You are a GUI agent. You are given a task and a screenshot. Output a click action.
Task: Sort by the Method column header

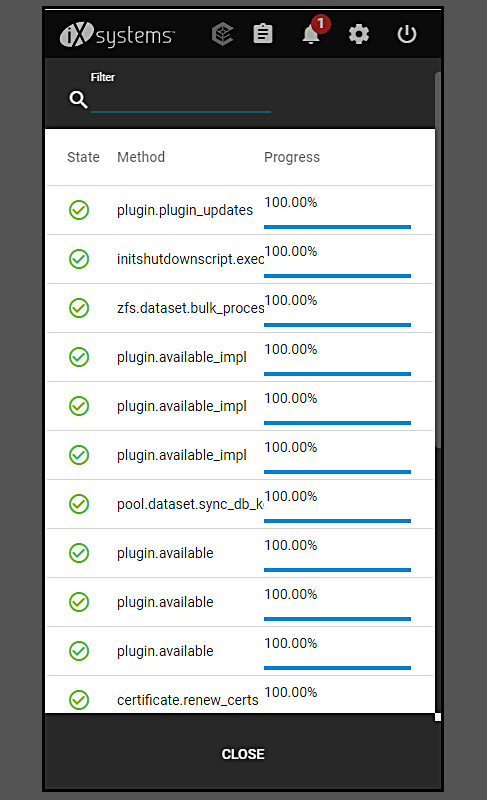tap(141, 157)
